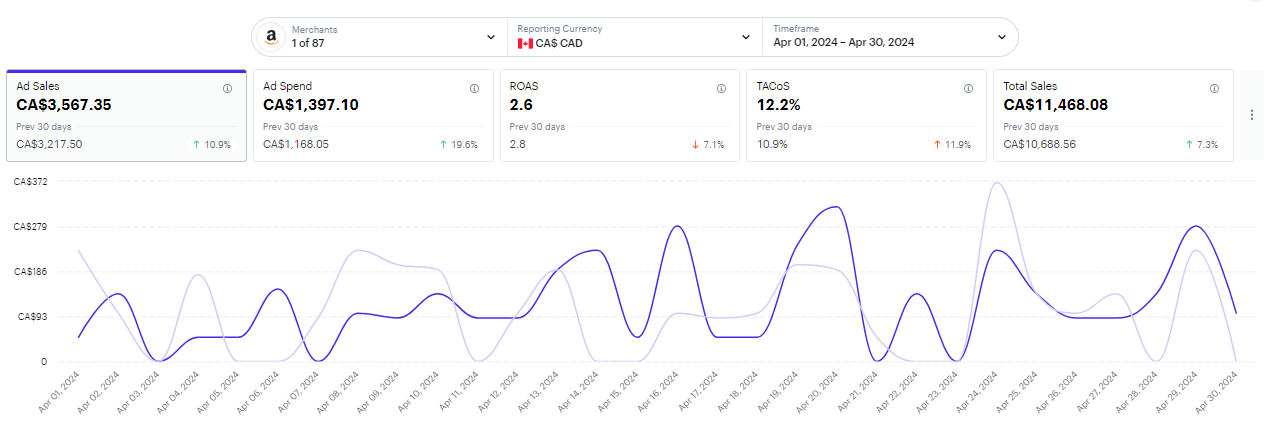Click the 12.2% TACoS value

pos(781,105)
